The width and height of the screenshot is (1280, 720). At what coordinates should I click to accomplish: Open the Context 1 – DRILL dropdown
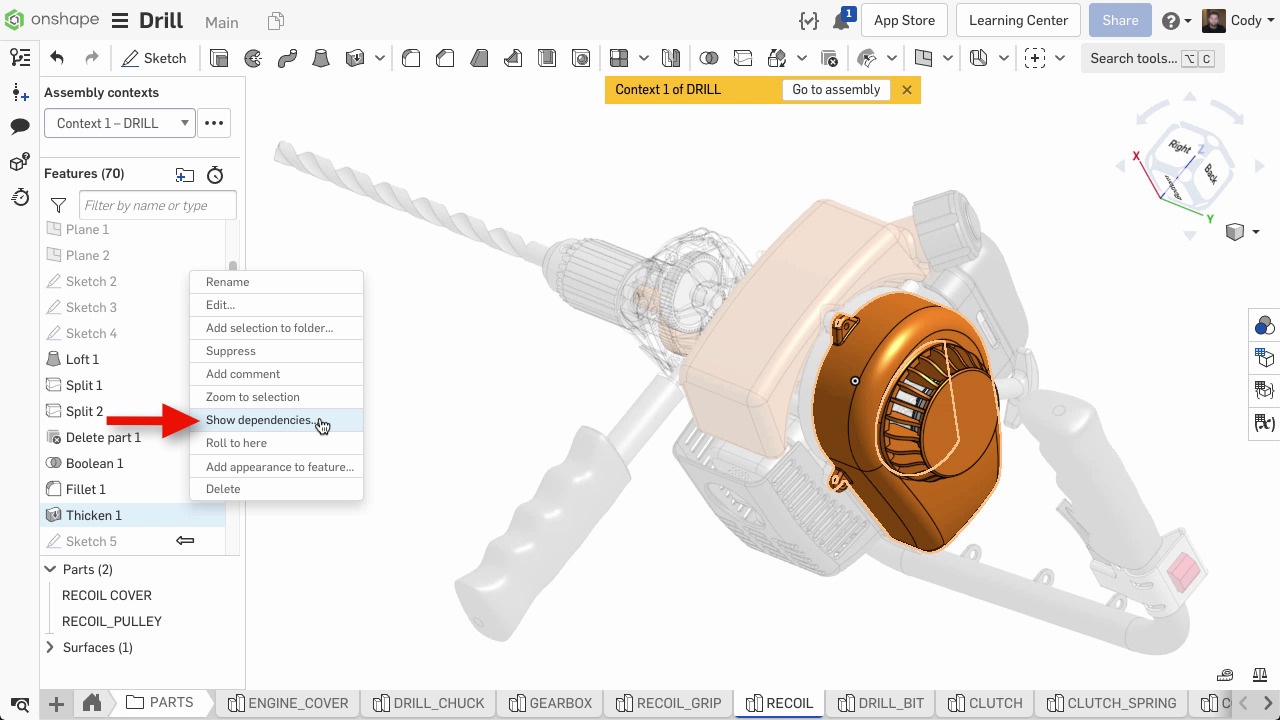pos(119,123)
